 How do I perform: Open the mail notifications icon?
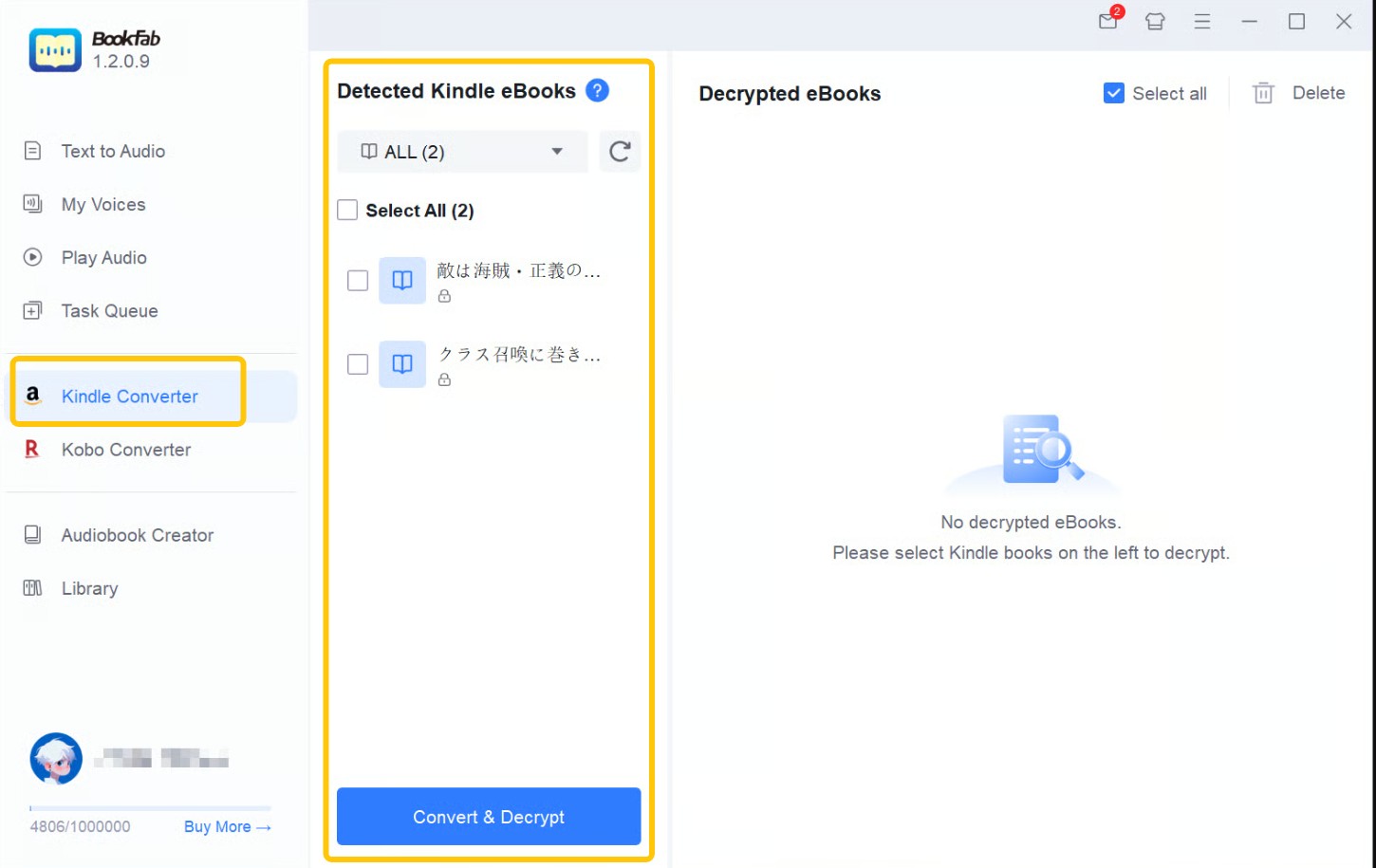click(1108, 21)
